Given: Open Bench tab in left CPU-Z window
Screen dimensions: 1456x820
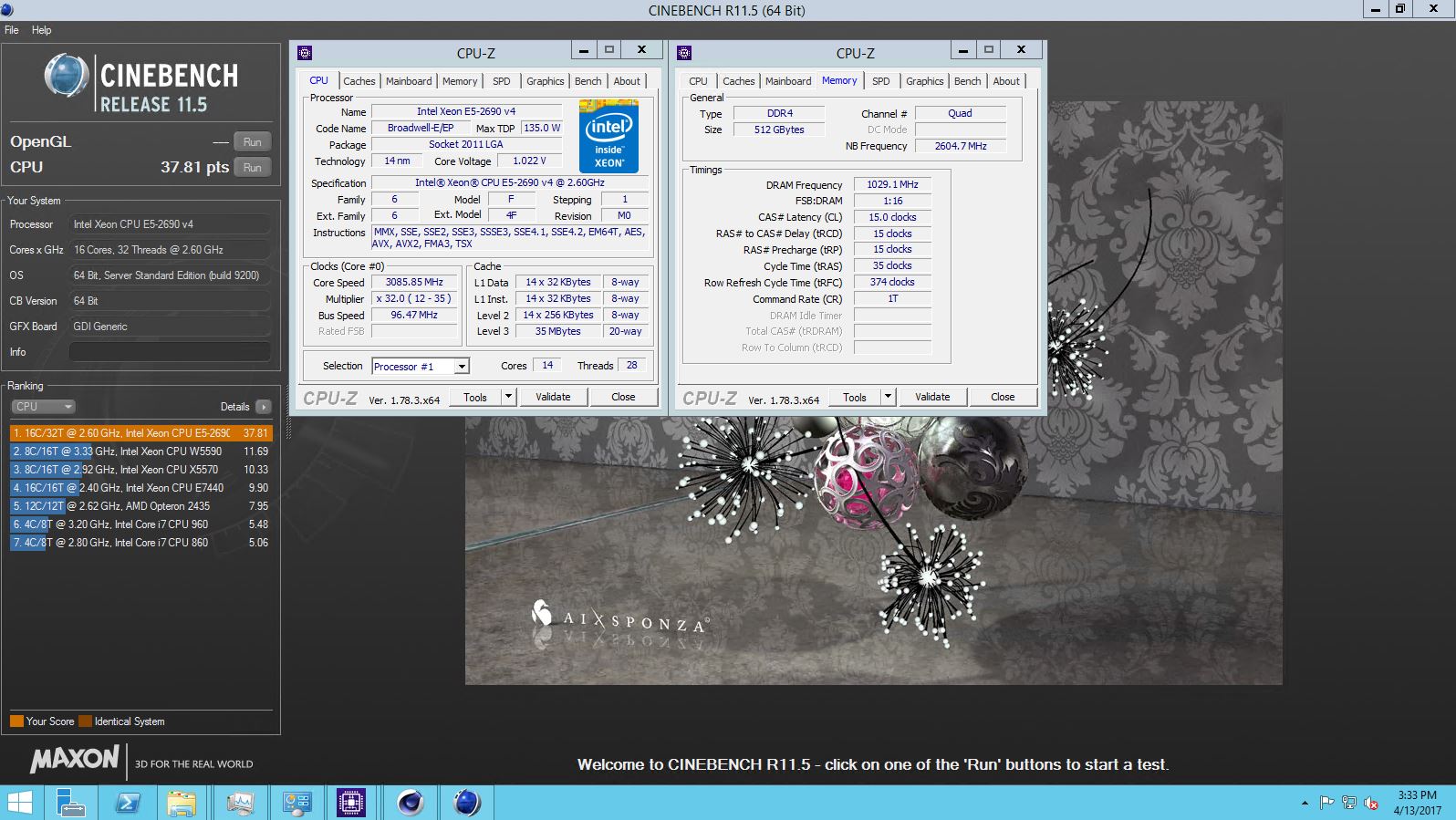Looking at the screenshot, I should pyautogui.click(x=588, y=81).
